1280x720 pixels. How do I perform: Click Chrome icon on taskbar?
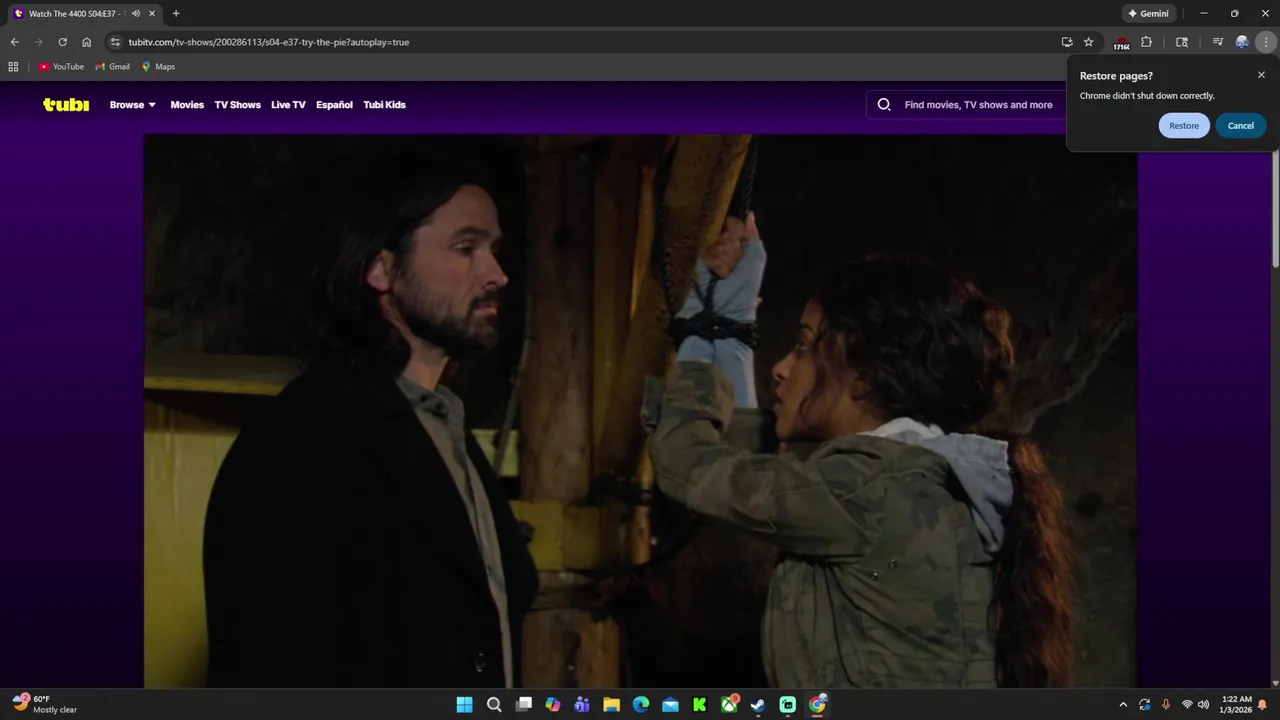(818, 705)
